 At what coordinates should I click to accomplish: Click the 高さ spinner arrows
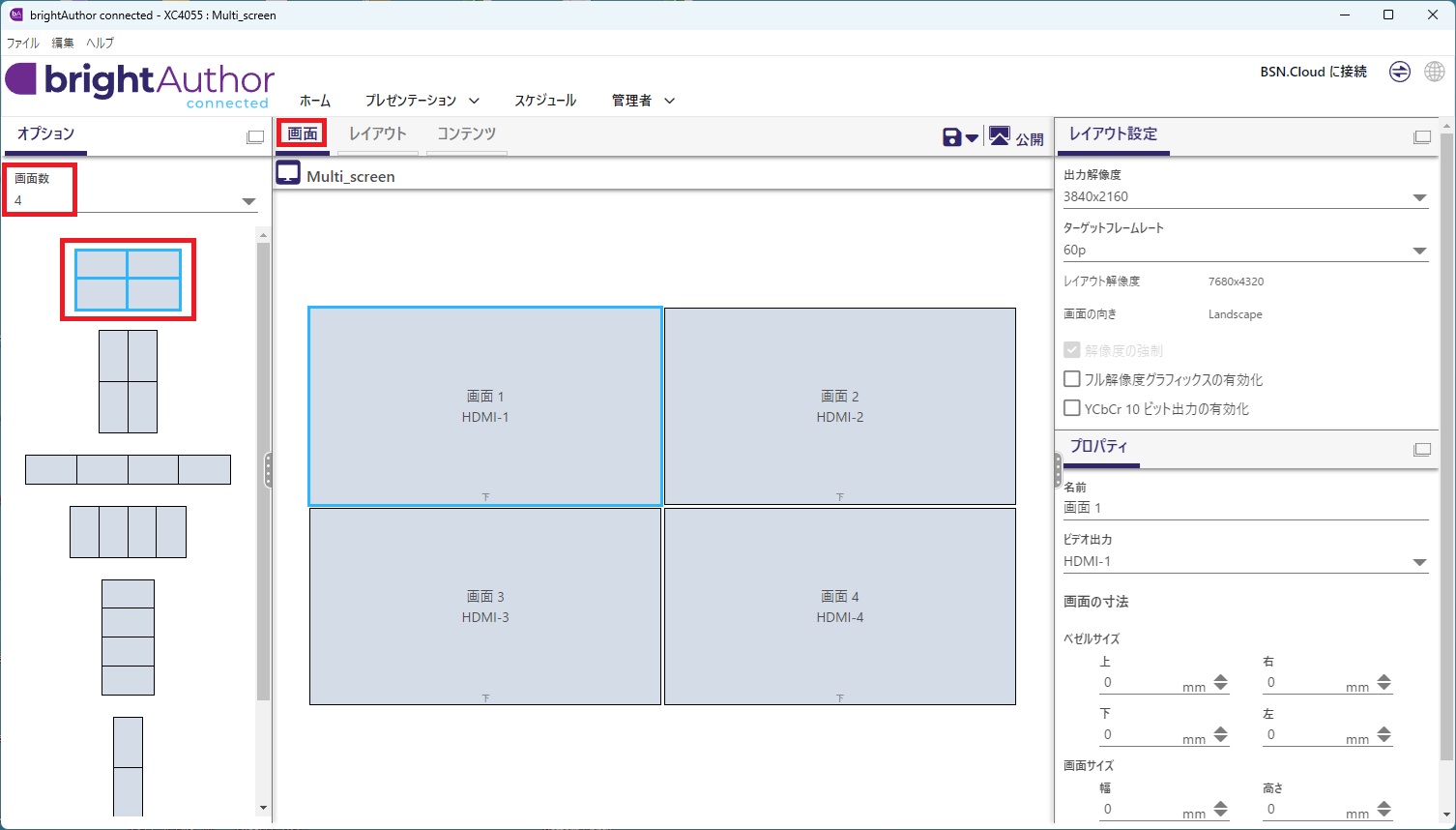pos(1384,810)
